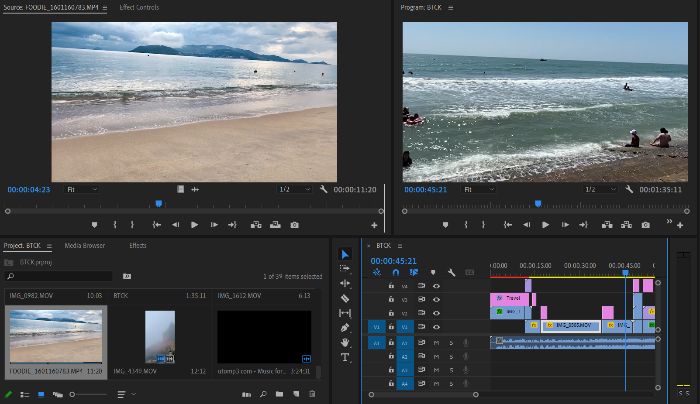Select the Type tool

pos(345,357)
